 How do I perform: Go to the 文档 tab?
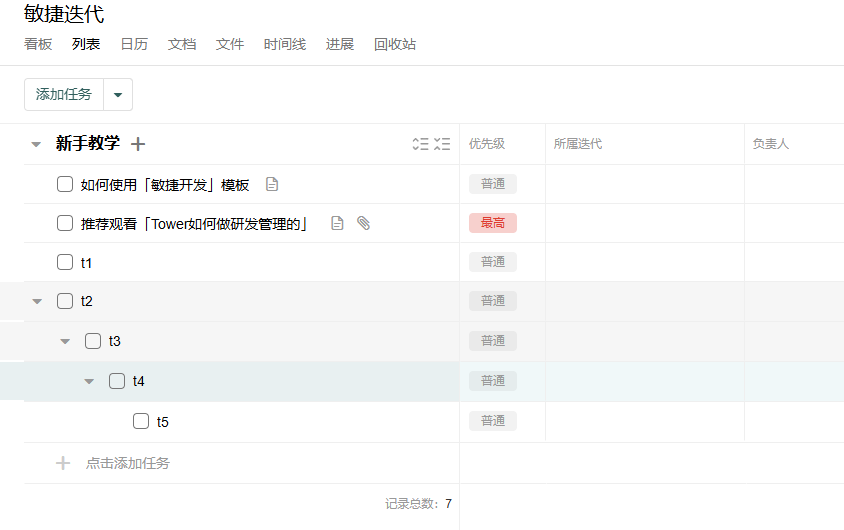182,44
